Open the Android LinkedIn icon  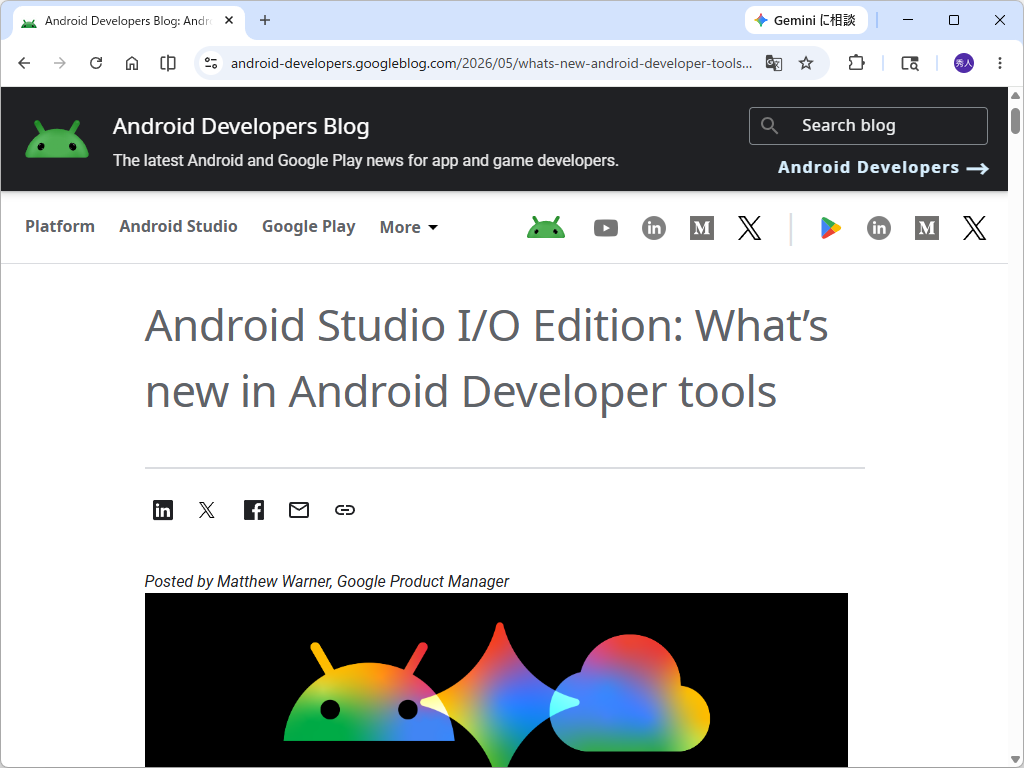pyautogui.click(x=654, y=228)
